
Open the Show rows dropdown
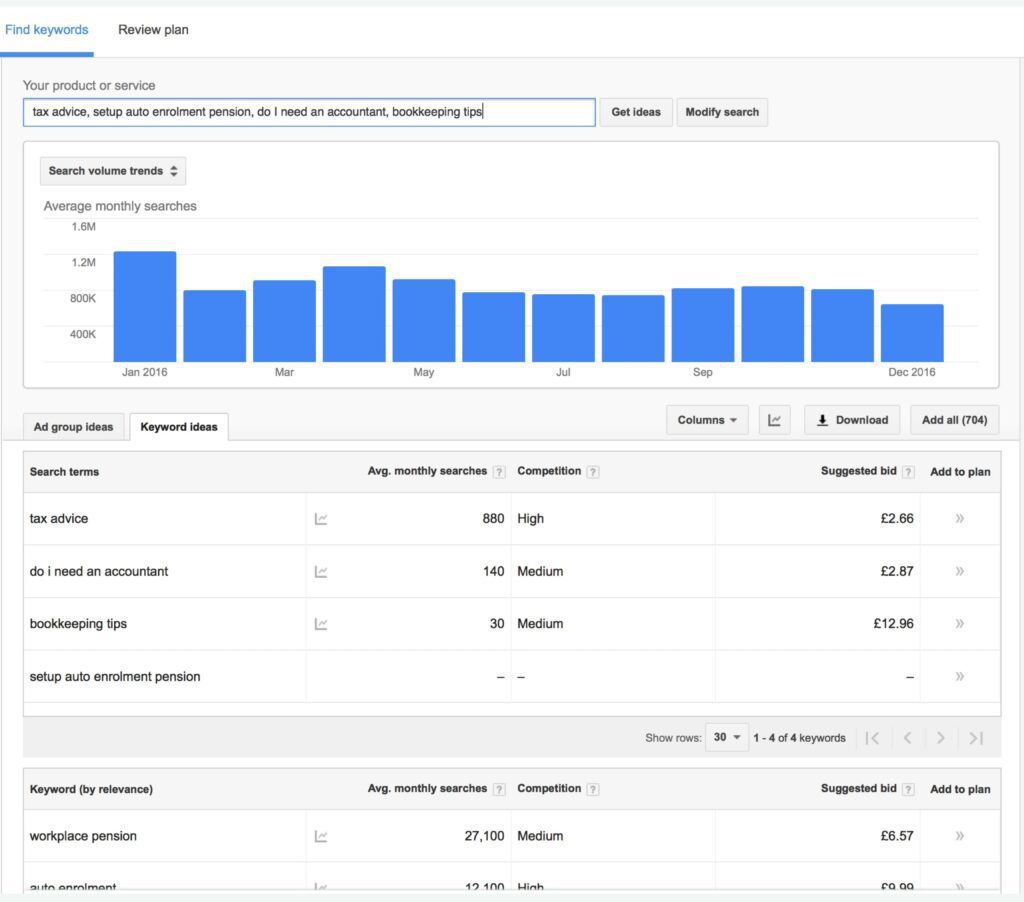[x=728, y=737]
